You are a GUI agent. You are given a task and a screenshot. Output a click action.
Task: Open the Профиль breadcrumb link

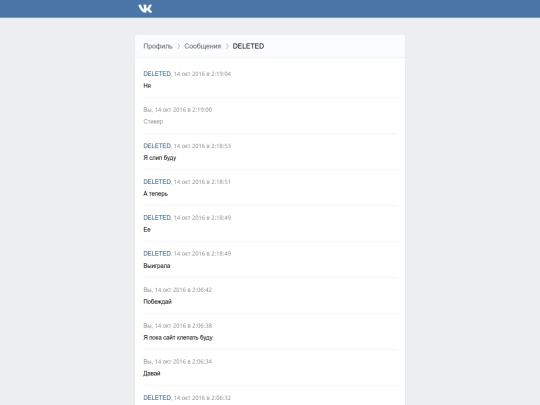(158, 46)
